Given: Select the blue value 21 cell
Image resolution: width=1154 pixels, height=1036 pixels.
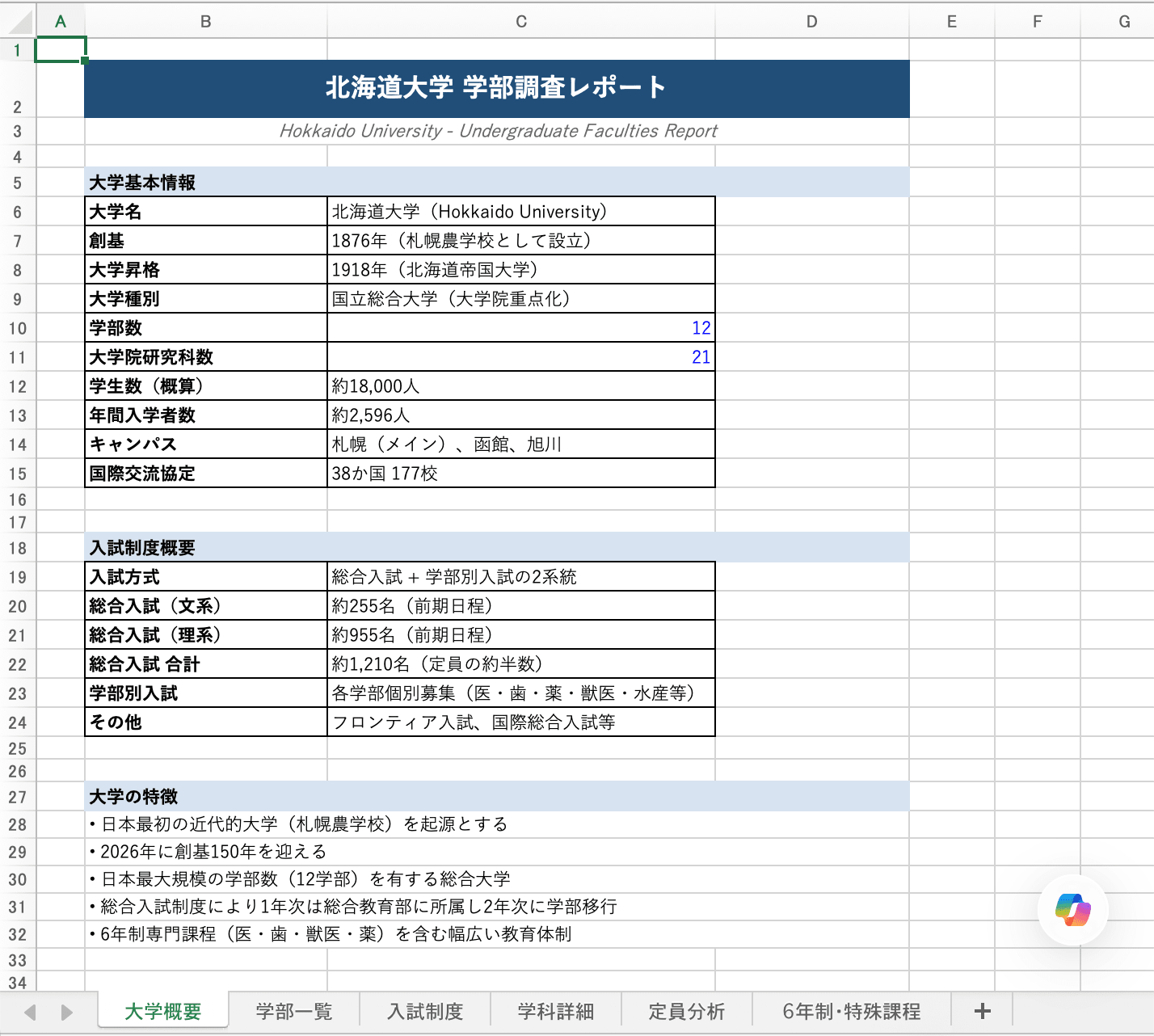Looking at the screenshot, I should point(521,357).
